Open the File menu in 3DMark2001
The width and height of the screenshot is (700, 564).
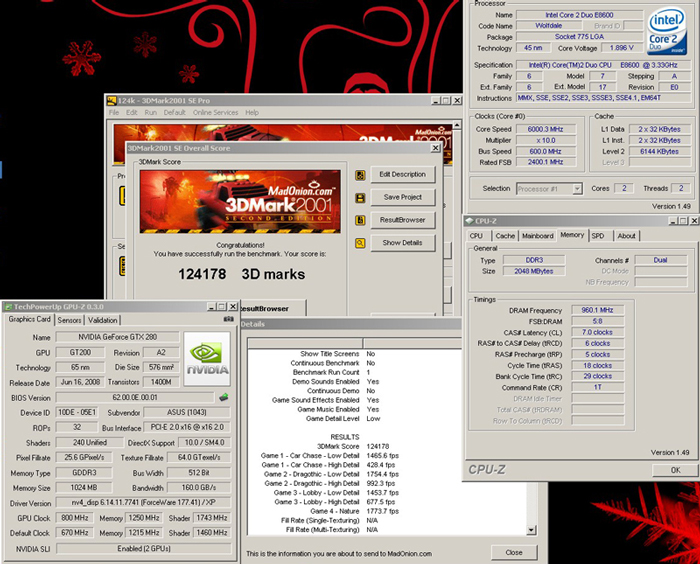click(x=114, y=113)
